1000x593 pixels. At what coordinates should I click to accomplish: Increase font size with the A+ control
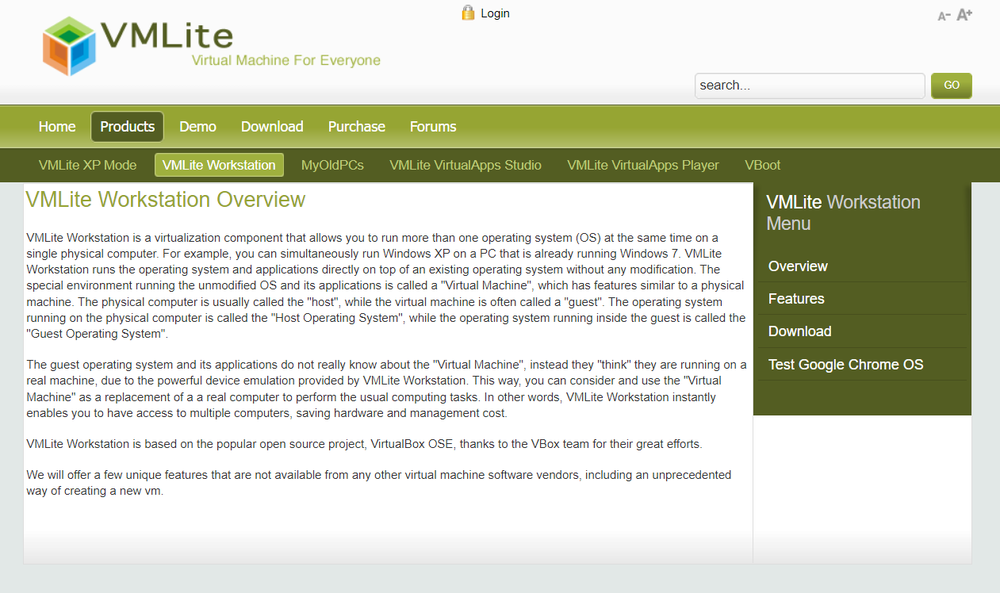964,14
